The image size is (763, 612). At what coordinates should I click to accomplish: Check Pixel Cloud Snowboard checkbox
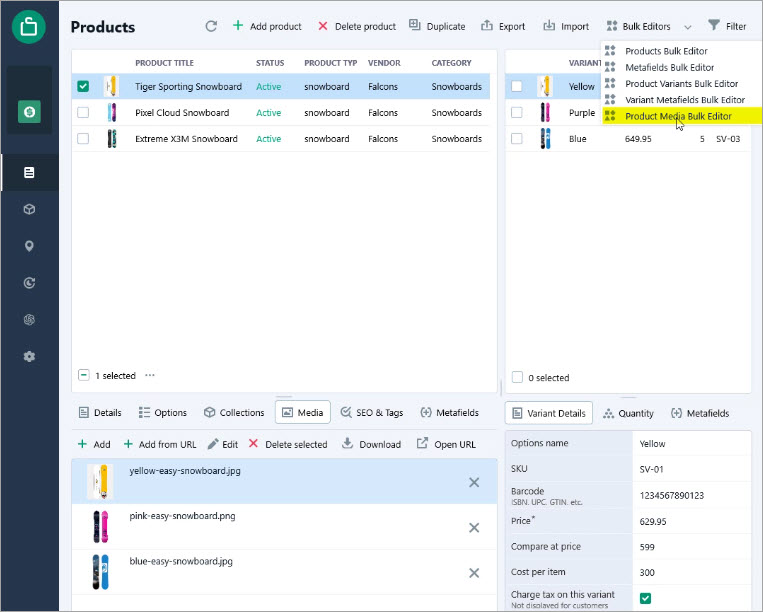click(x=83, y=112)
